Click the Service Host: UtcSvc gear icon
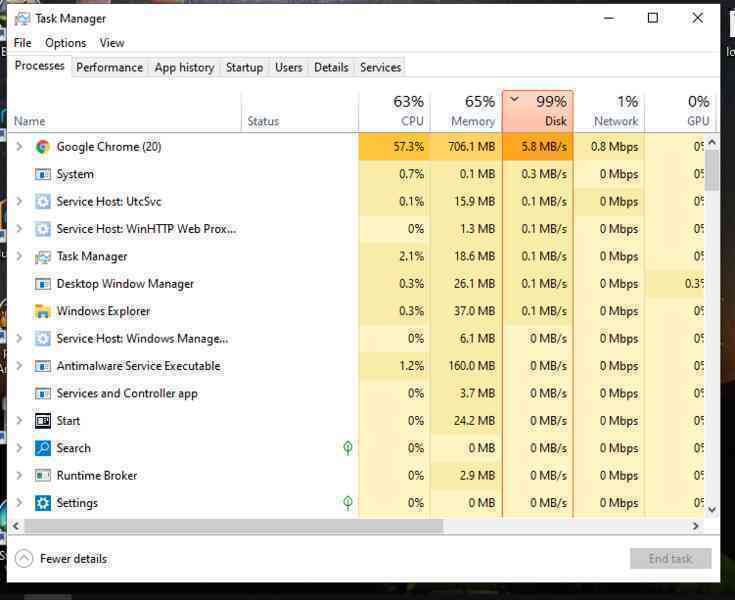Screen dimensions: 735x600 [43, 202]
